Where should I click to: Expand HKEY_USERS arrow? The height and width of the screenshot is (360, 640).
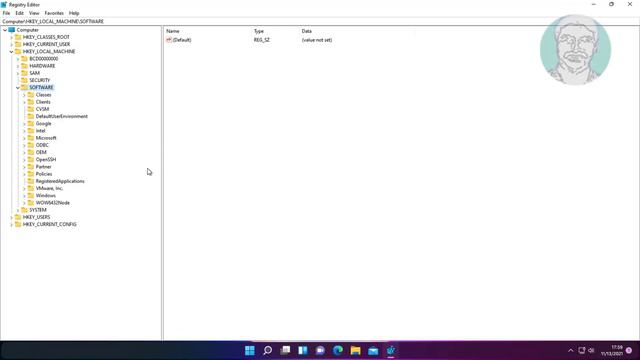coord(11,217)
